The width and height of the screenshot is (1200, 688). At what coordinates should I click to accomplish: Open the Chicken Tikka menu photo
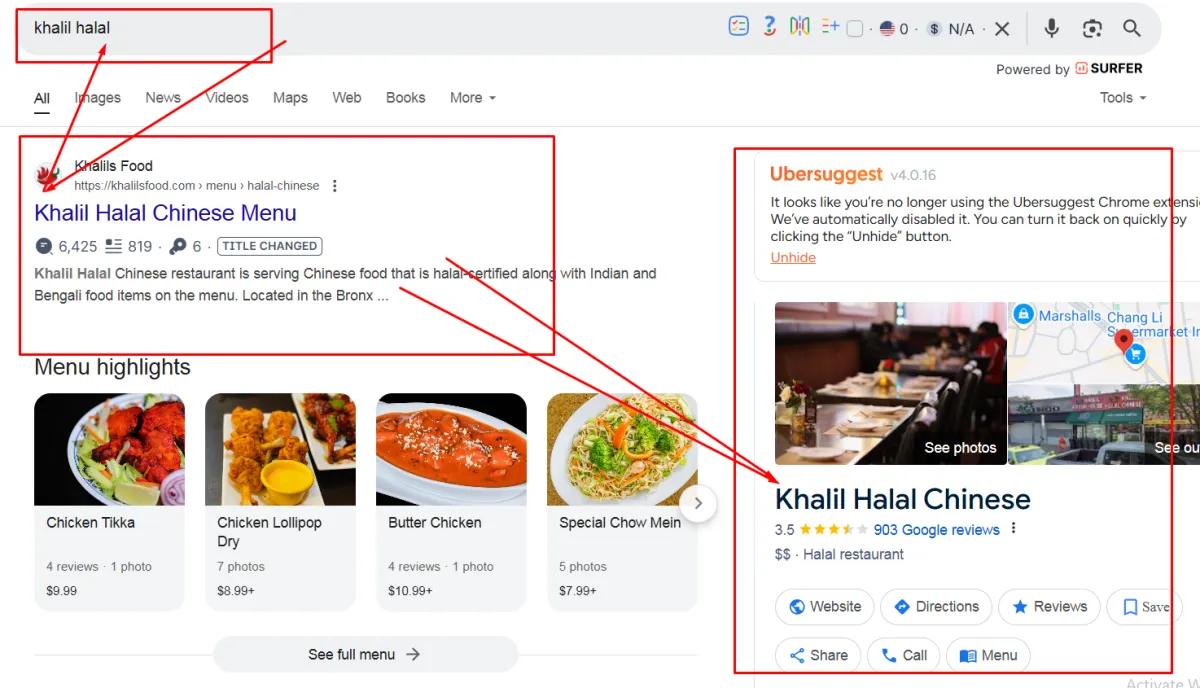[110, 449]
